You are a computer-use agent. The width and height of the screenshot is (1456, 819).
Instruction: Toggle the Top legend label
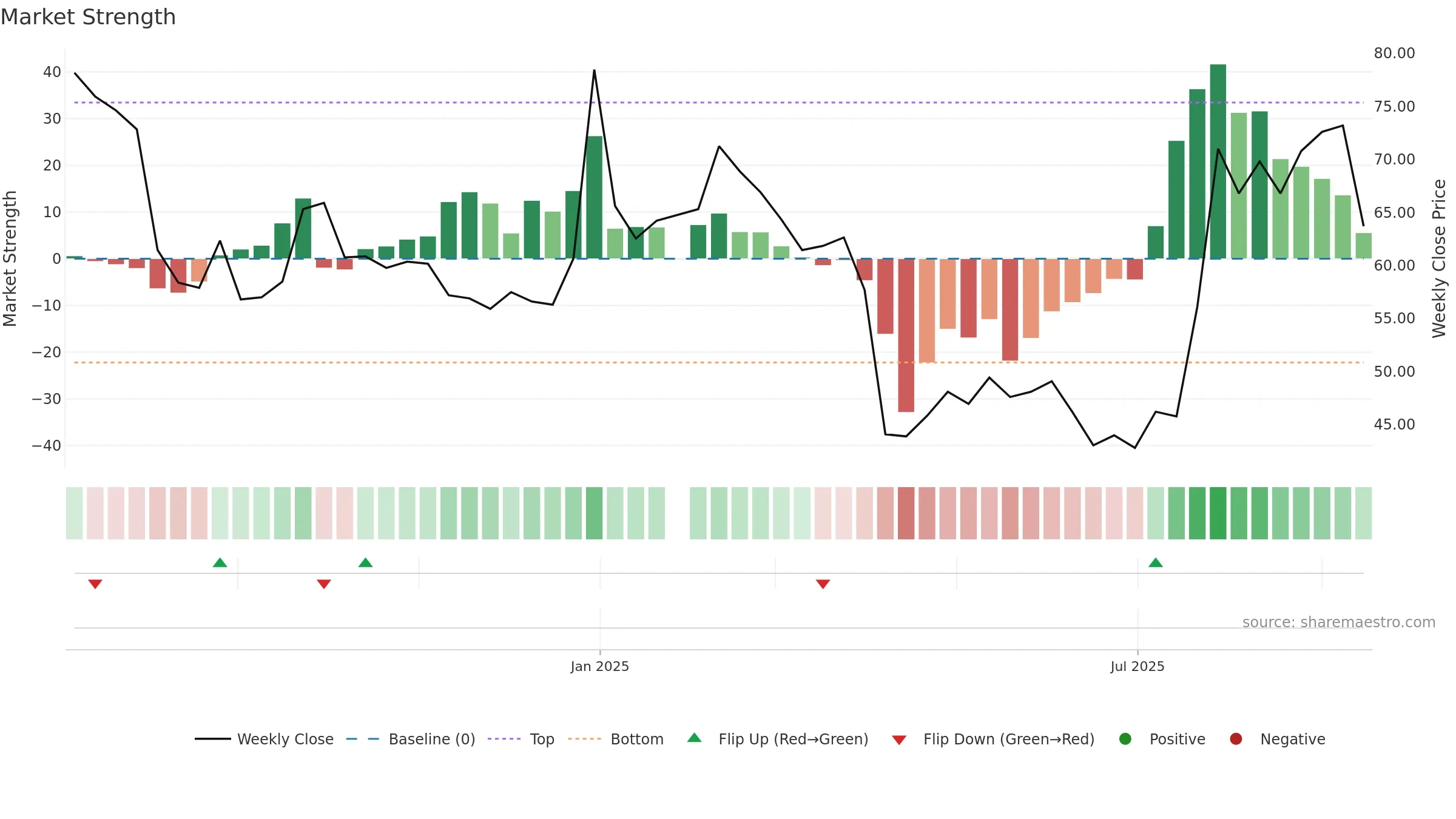(x=542, y=740)
